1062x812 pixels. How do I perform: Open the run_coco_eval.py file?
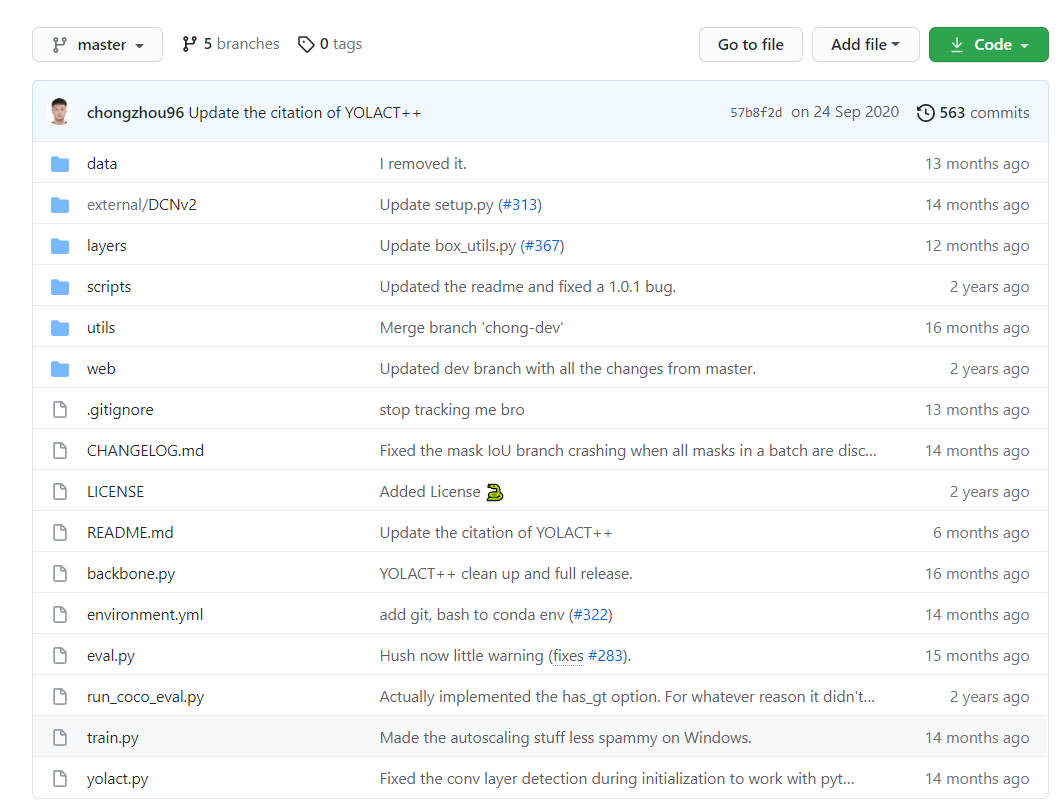[x=145, y=697]
